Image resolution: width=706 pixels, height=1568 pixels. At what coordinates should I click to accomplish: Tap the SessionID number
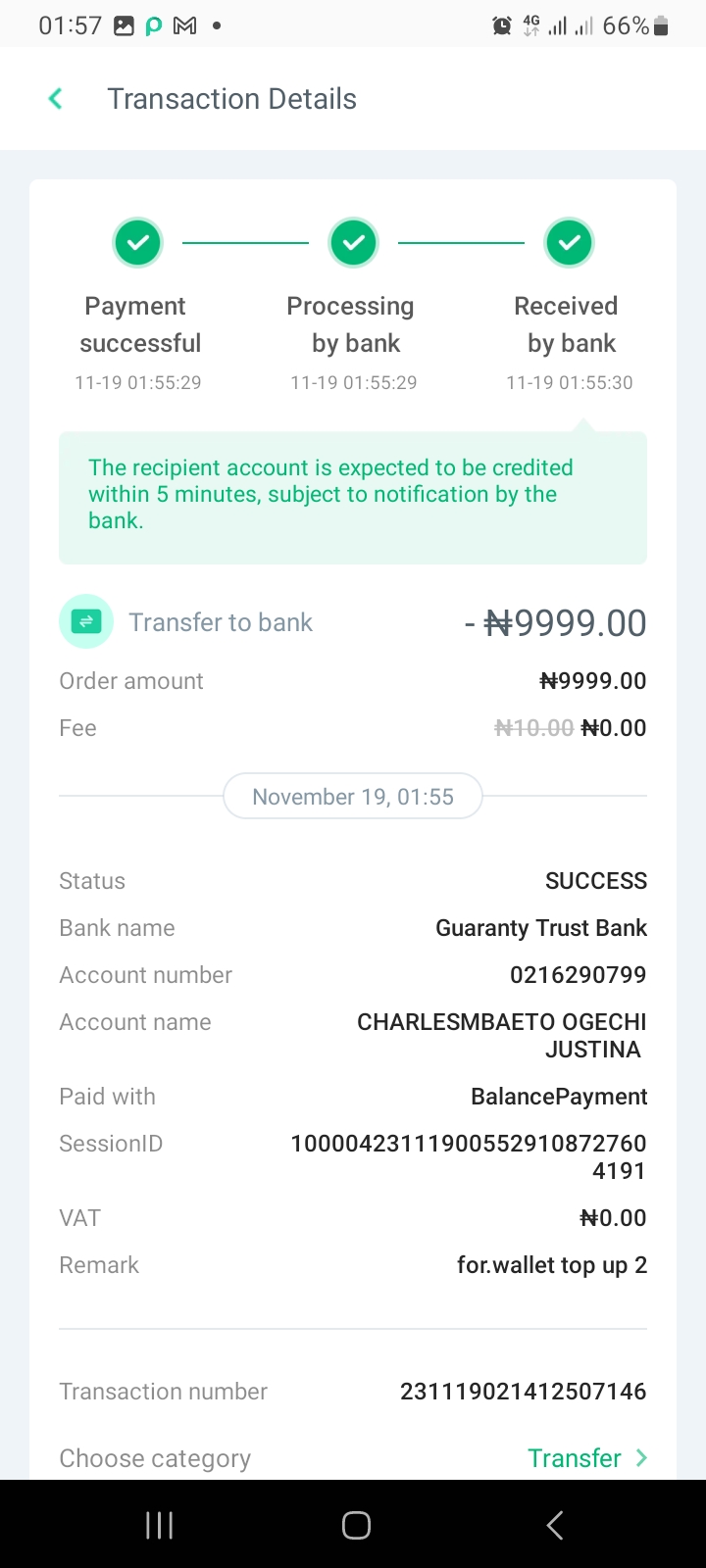point(469,1157)
